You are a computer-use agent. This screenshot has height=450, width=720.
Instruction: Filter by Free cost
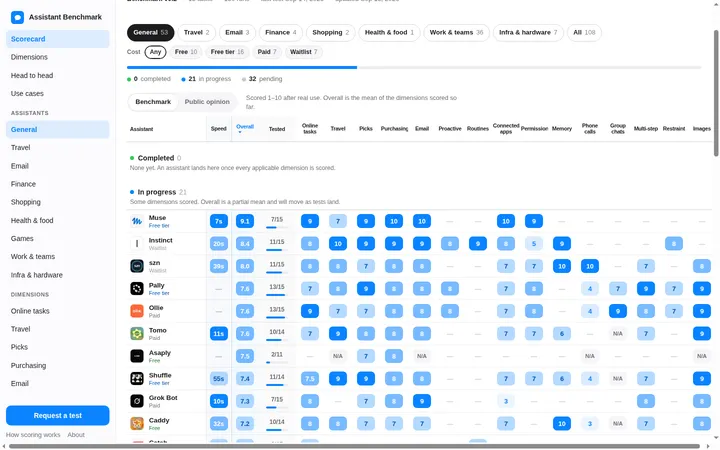186,52
